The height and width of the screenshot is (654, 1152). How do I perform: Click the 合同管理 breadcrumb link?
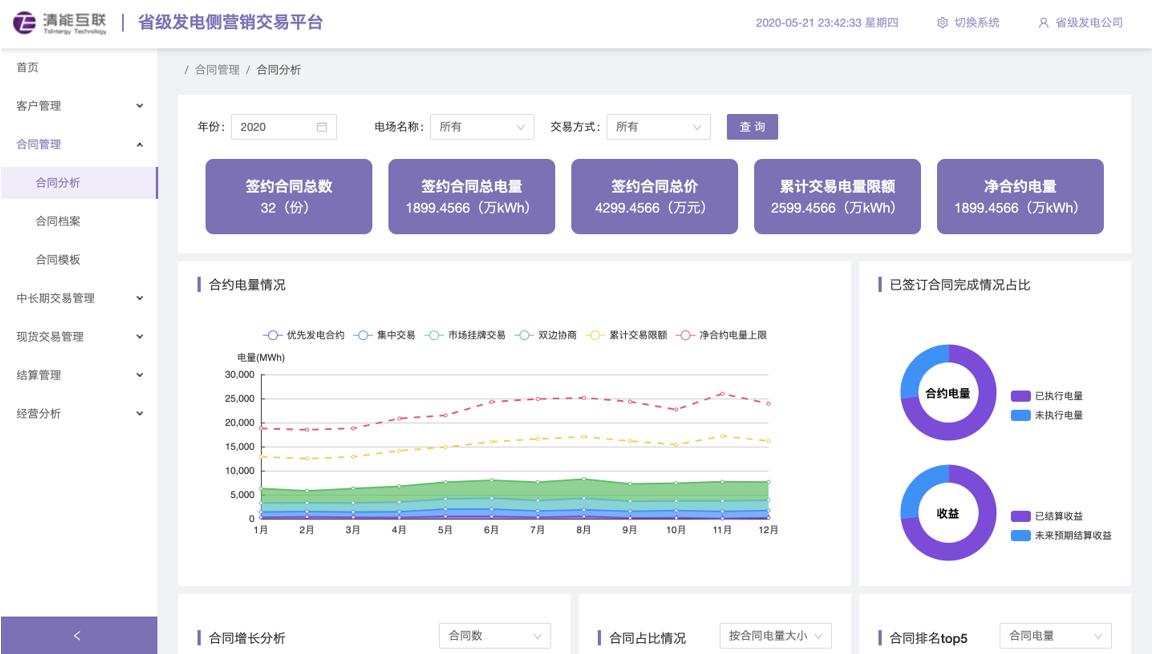pyautogui.click(x=217, y=70)
